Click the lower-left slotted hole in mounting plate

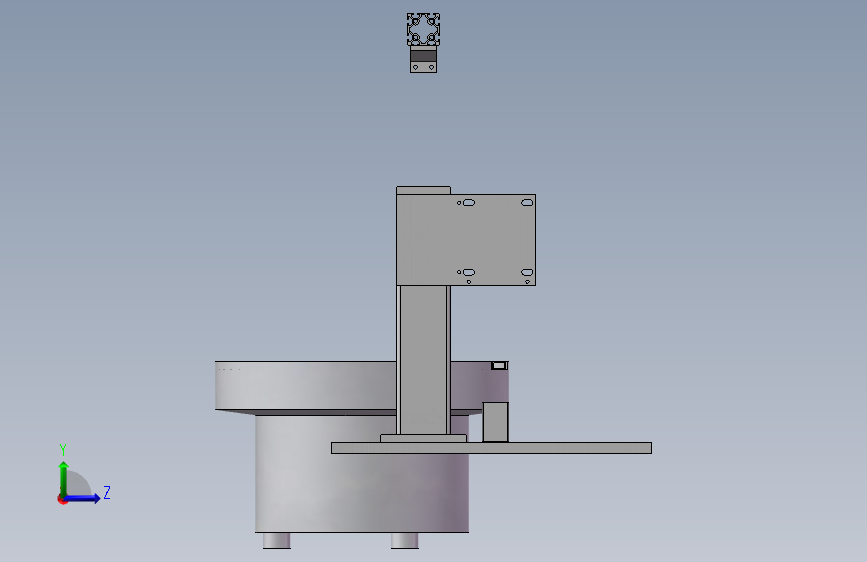click(469, 272)
